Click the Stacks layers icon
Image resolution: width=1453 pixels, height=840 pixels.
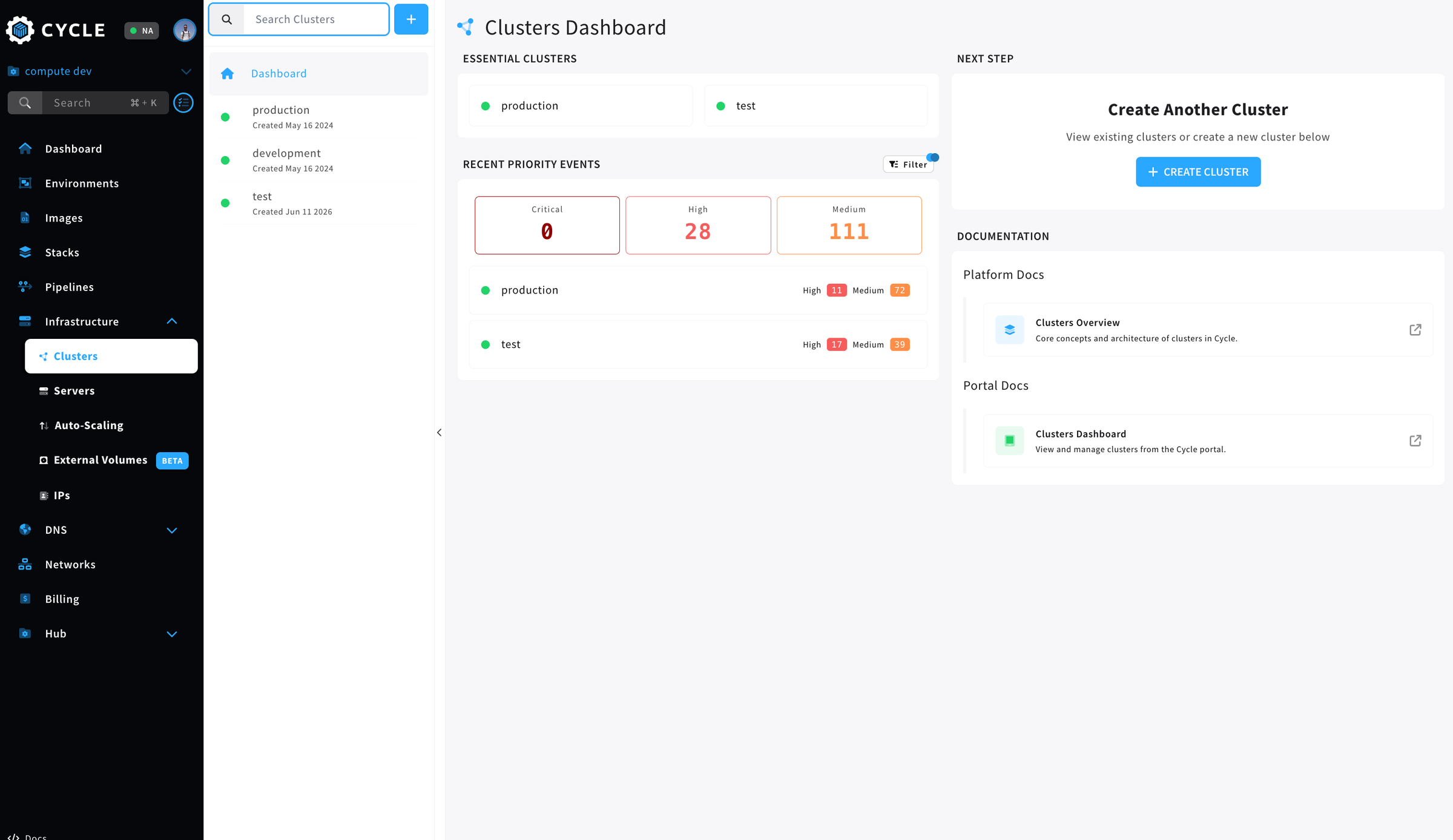pos(25,252)
